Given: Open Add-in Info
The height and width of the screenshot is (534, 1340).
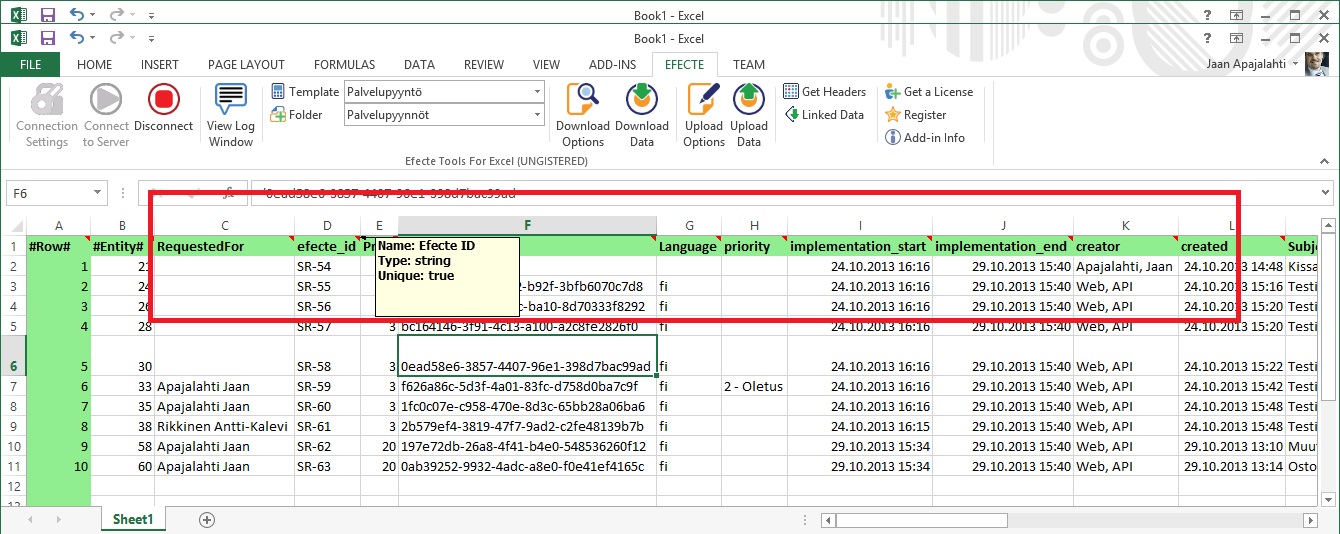Looking at the screenshot, I should tap(925, 138).
